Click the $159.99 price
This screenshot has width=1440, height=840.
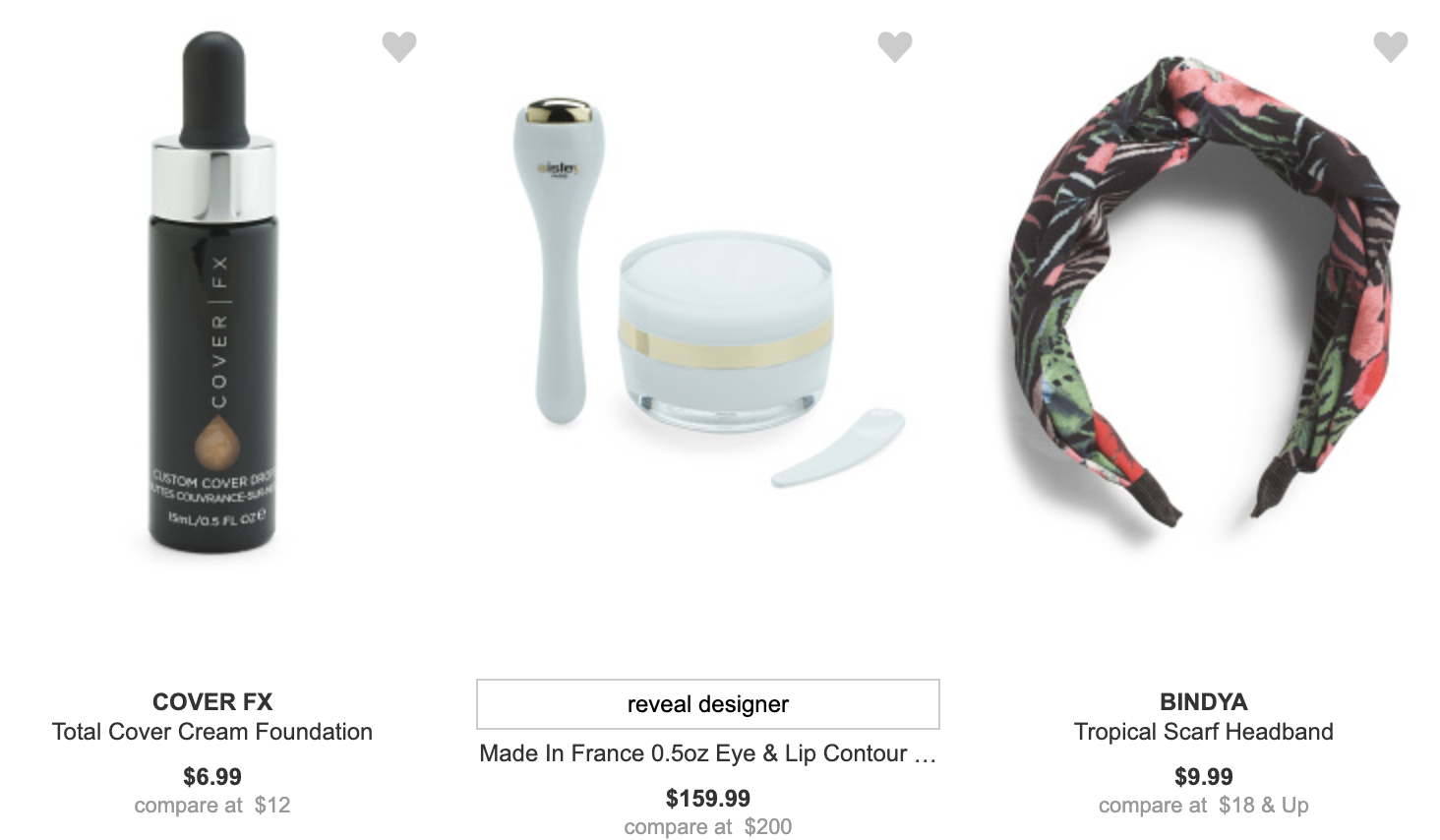(708, 799)
